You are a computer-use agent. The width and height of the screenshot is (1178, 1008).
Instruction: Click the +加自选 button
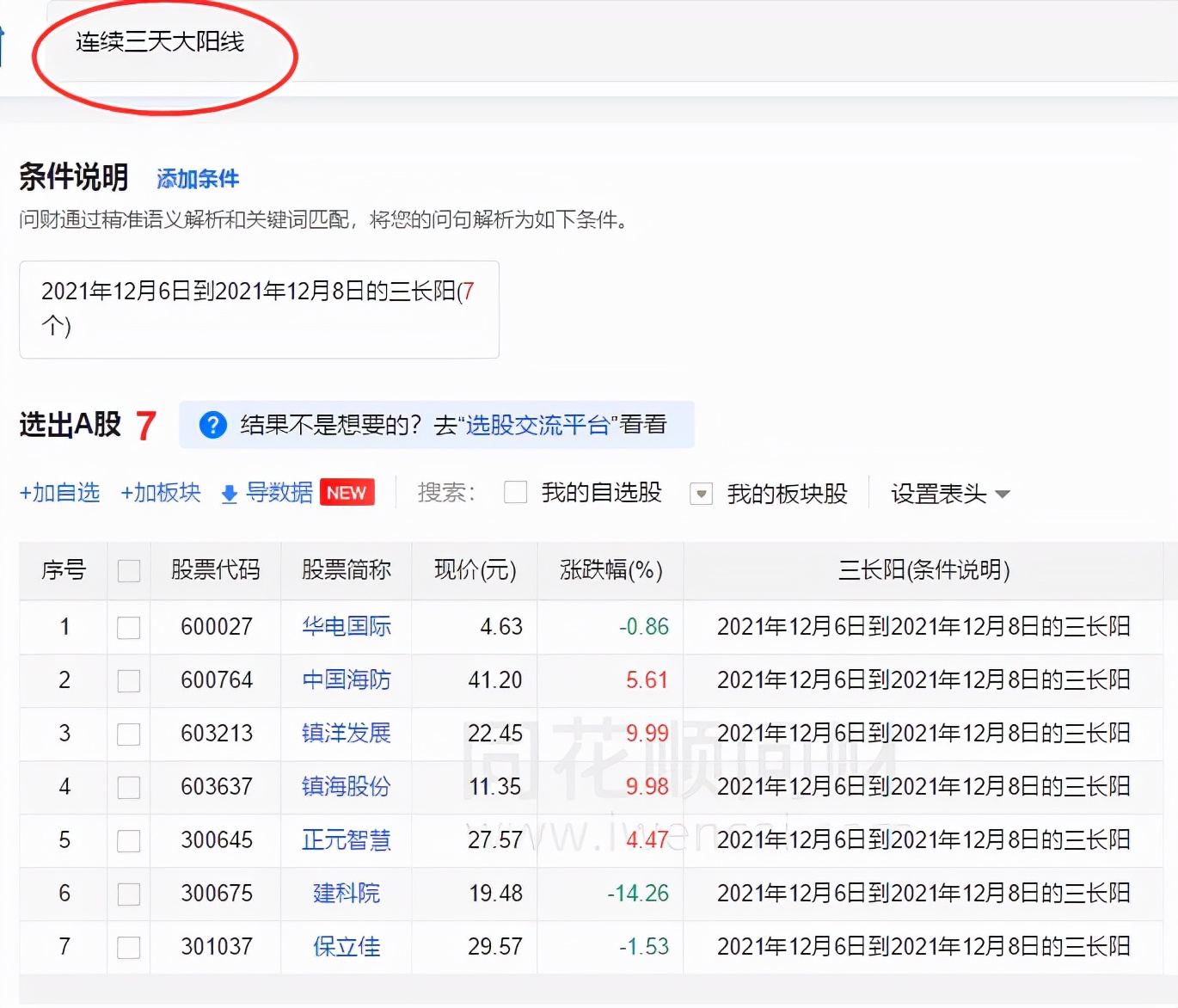click(59, 492)
